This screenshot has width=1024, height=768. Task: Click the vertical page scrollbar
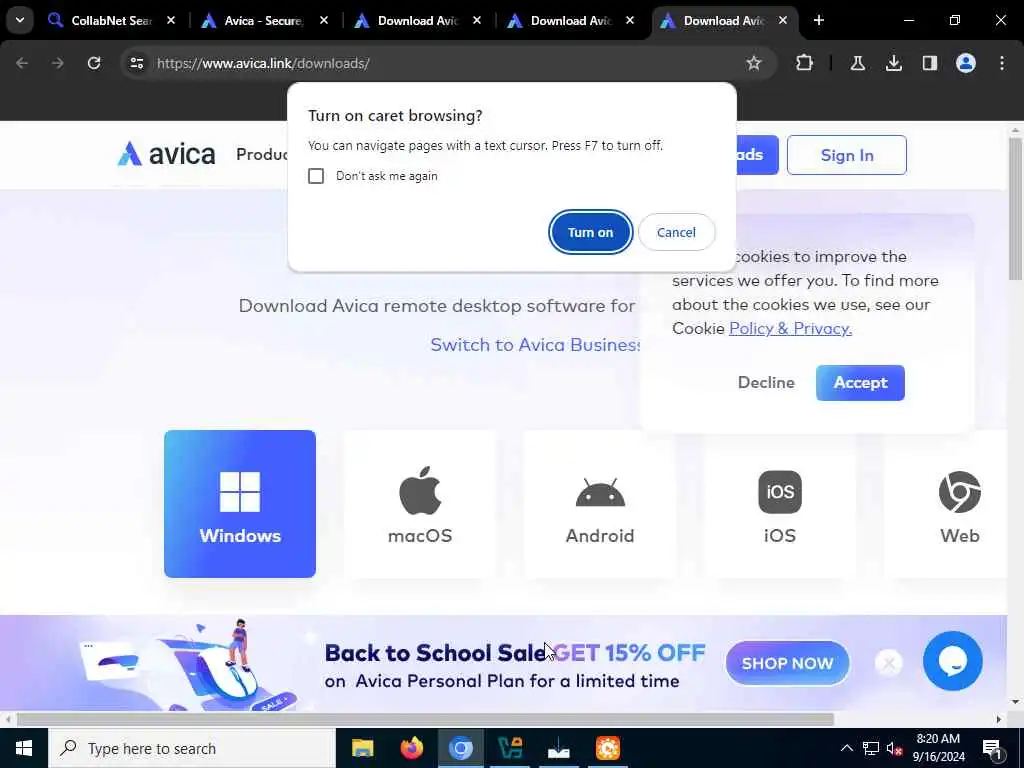pyautogui.click(x=1016, y=209)
